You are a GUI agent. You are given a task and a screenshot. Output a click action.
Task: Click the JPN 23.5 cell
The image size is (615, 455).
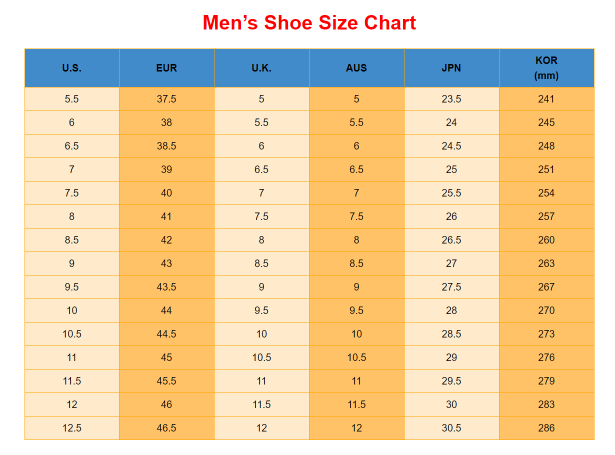click(451, 99)
